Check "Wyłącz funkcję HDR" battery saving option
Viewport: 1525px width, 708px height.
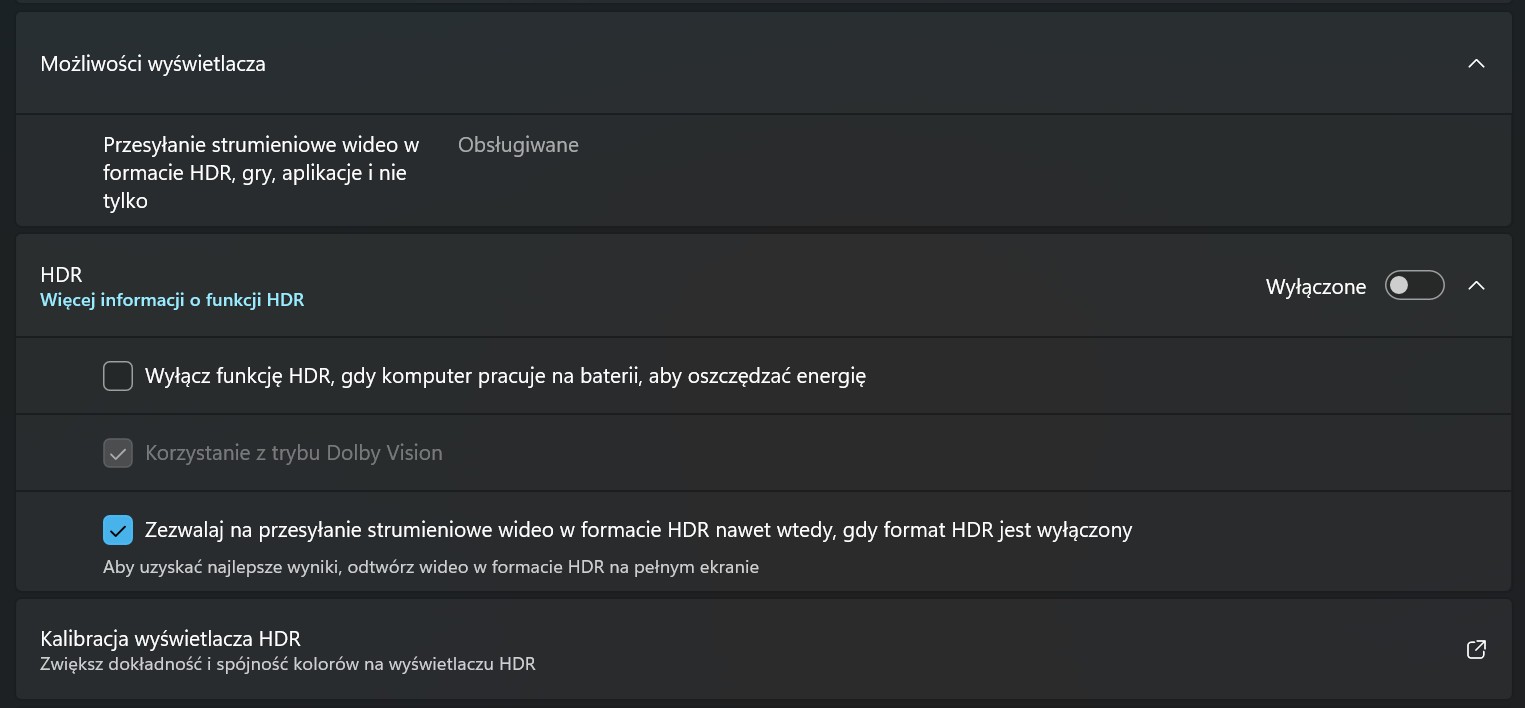tap(117, 375)
